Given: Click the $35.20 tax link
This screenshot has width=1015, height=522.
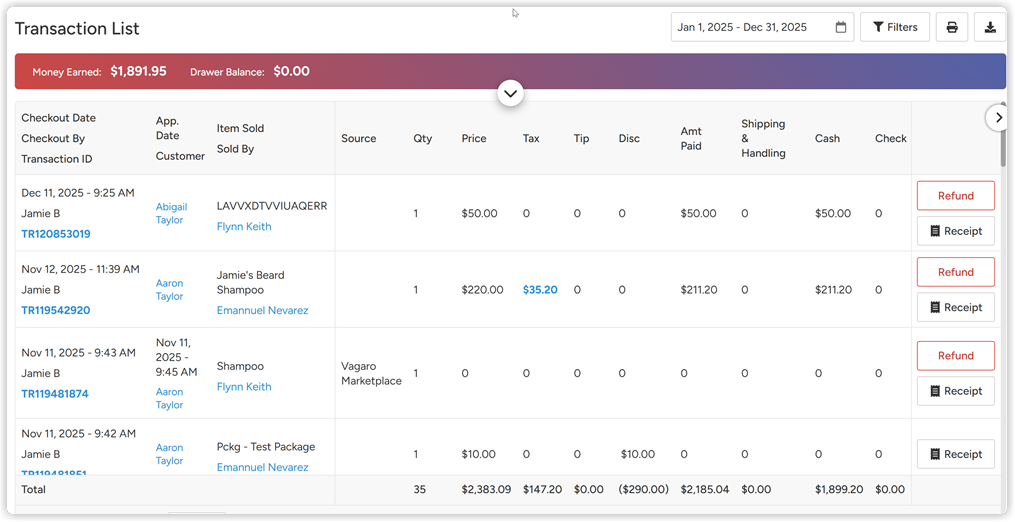Looking at the screenshot, I should (540, 289).
